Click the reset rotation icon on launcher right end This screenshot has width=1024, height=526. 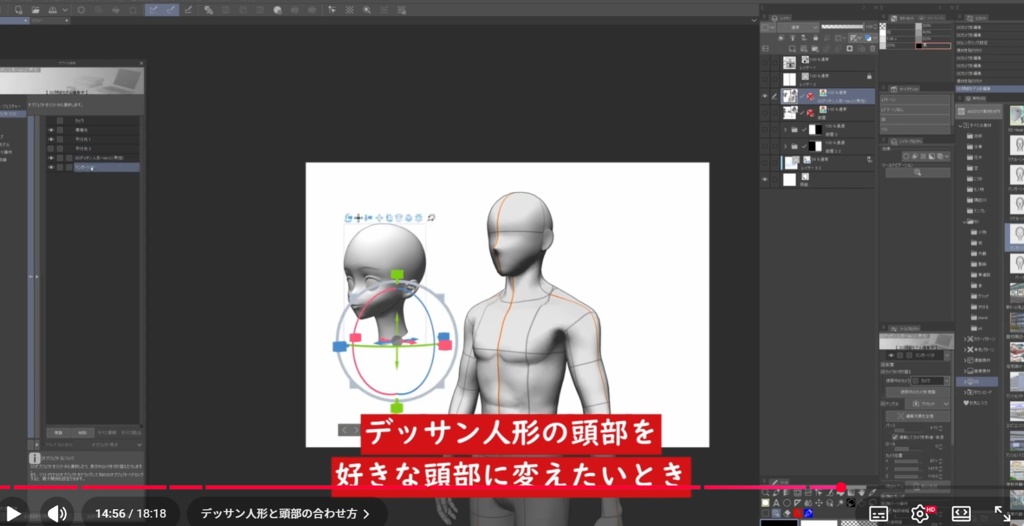tap(431, 218)
